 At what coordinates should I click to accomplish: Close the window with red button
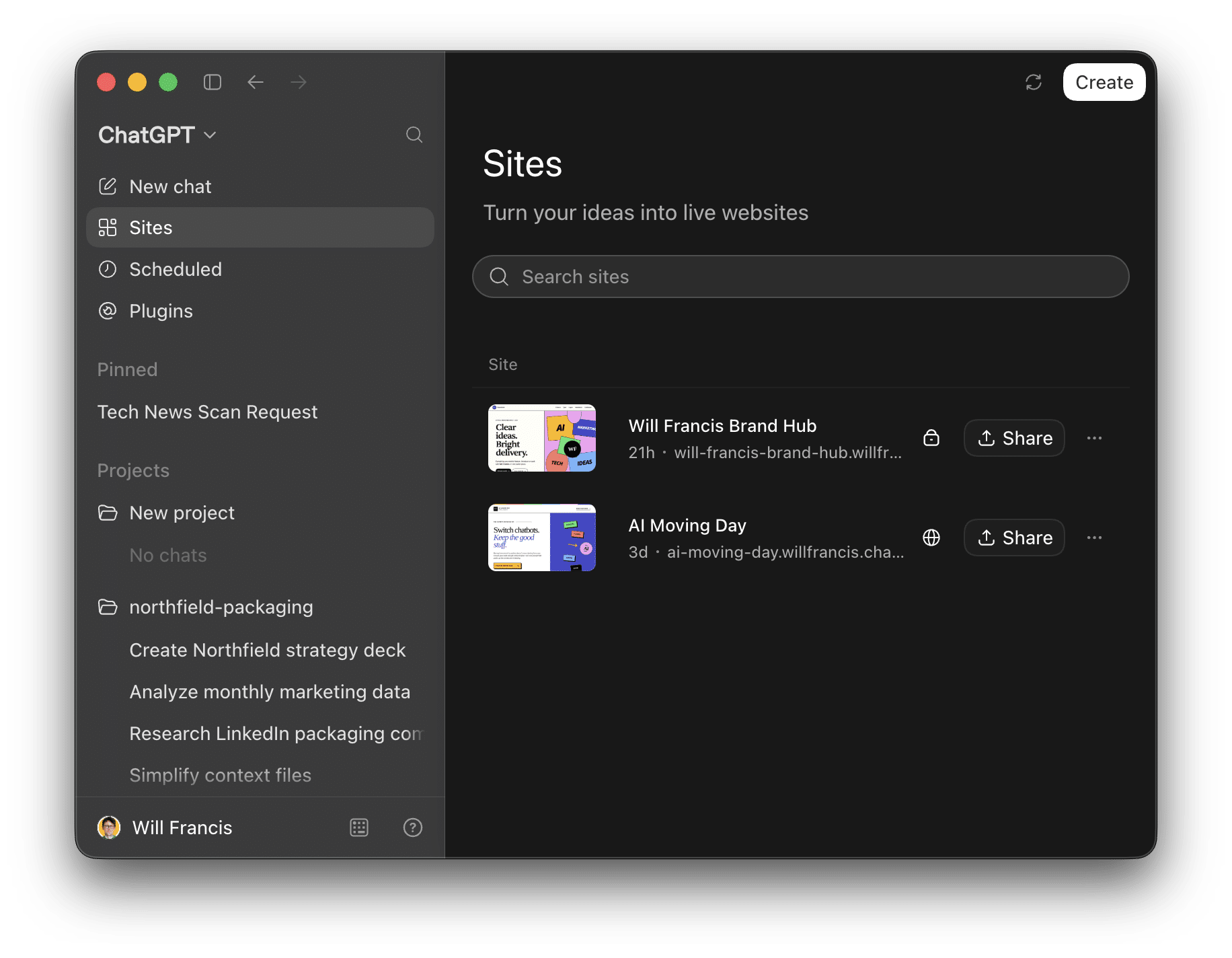106,82
